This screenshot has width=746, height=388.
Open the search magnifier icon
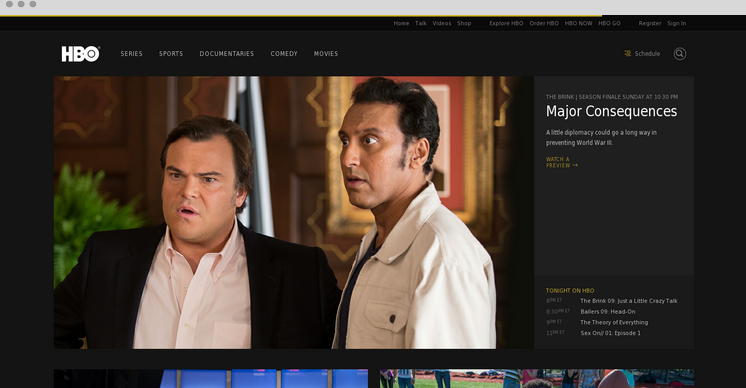[x=679, y=54]
